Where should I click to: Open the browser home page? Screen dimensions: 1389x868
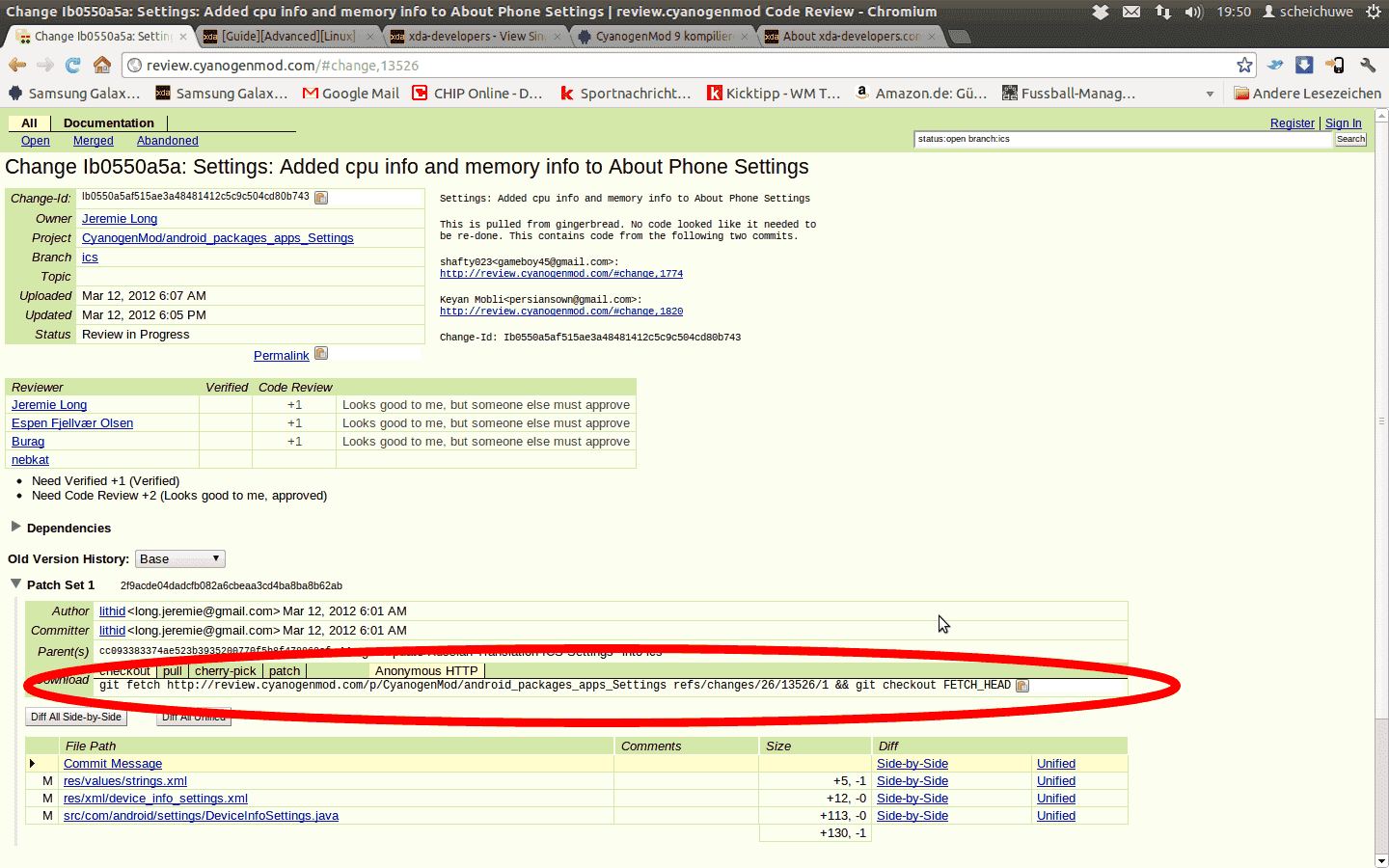[x=102, y=65]
